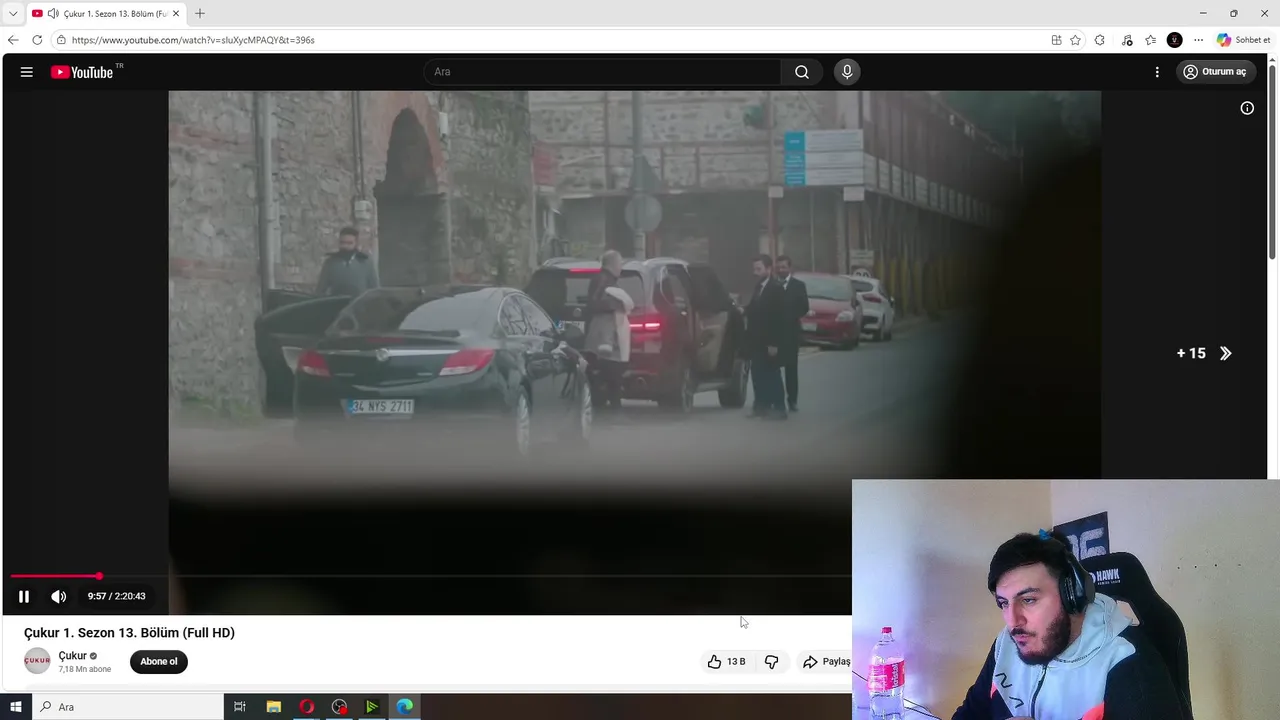Screen dimensions: 1280x720
Task: Open Çukur channel avatar
Action: (x=37, y=661)
